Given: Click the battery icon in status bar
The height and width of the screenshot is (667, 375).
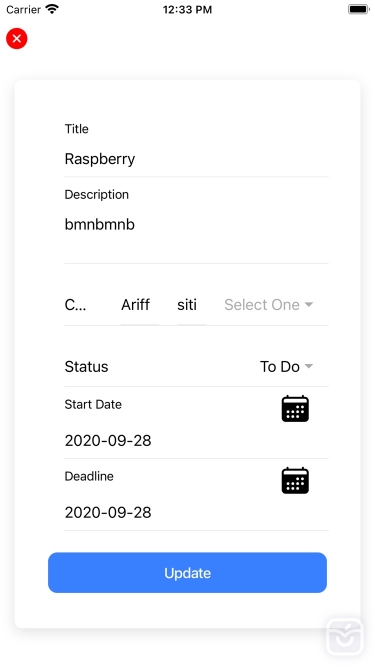Looking at the screenshot, I should pyautogui.click(x=358, y=9).
